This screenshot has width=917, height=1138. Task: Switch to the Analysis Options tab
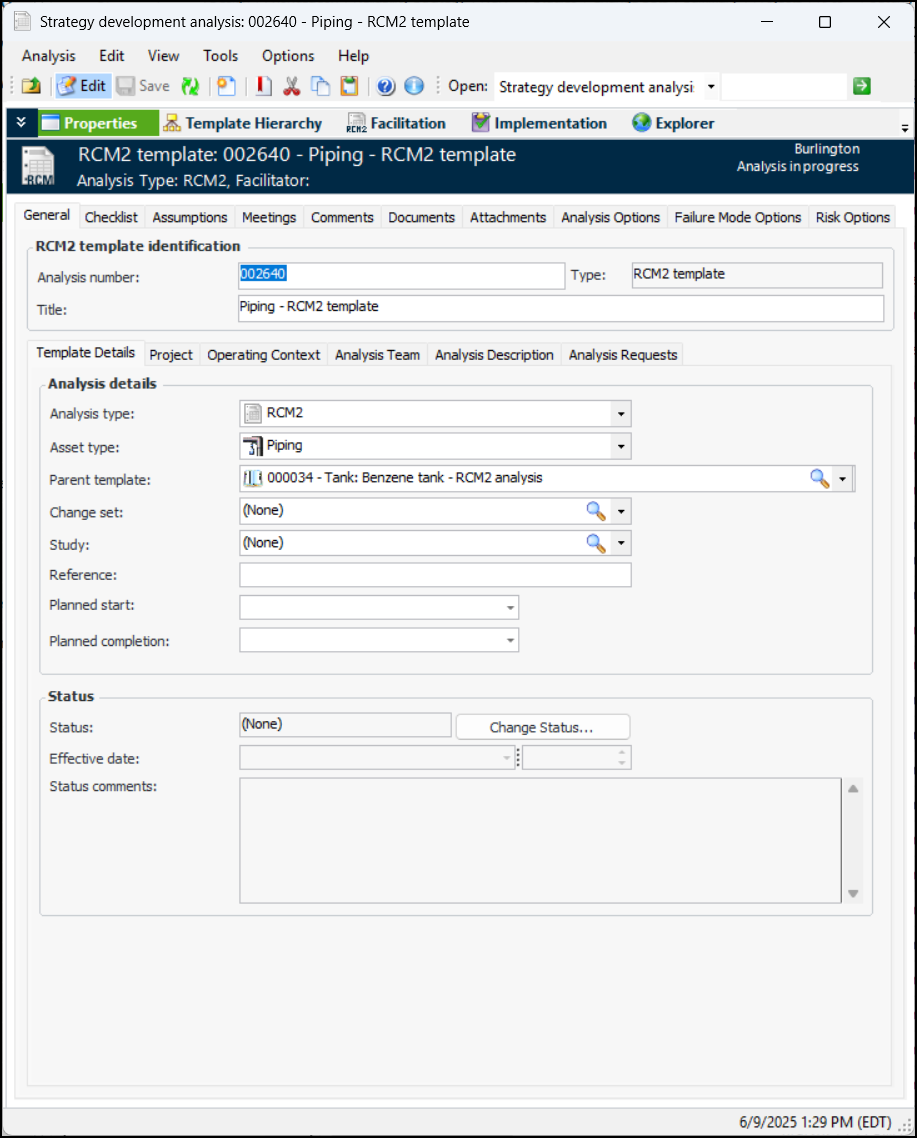(610, 218)
